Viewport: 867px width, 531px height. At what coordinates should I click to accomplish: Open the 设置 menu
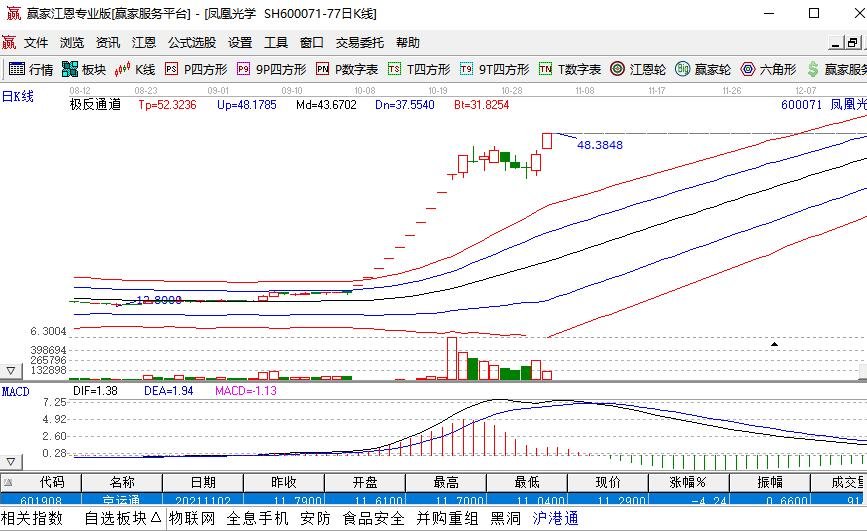point(240,43)
